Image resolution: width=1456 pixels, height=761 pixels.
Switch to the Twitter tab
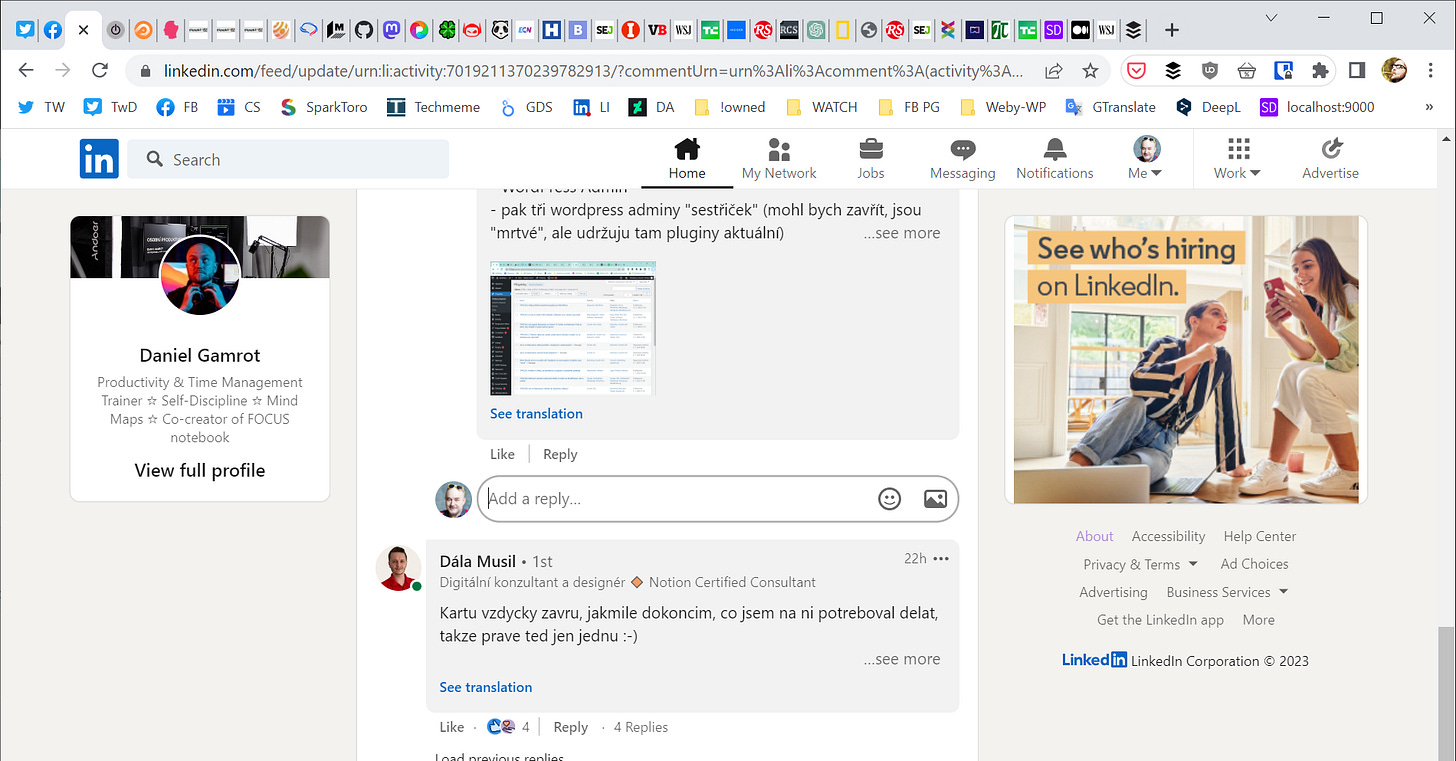(24, 30)
